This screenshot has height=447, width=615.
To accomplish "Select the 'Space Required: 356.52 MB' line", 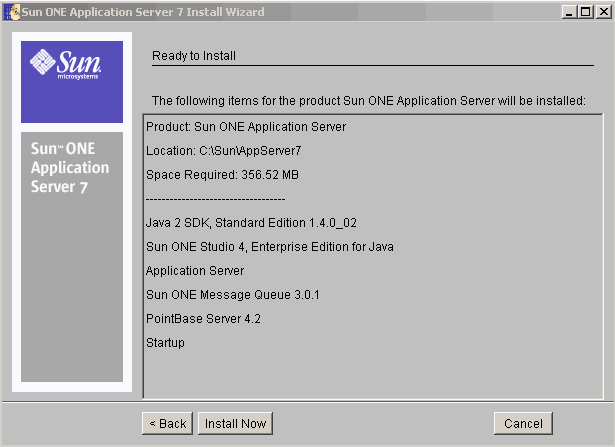I will point(222,175).
